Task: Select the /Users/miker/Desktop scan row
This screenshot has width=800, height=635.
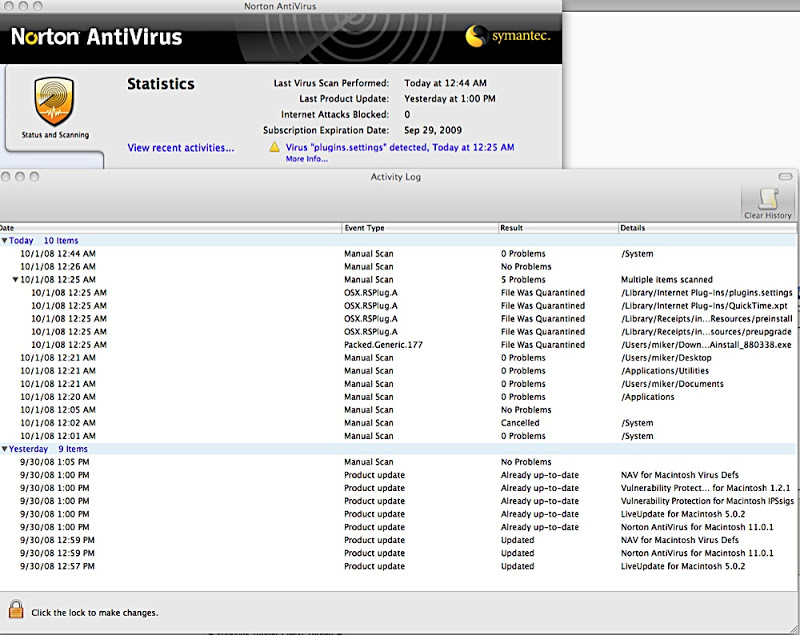Action: [397, 358]
